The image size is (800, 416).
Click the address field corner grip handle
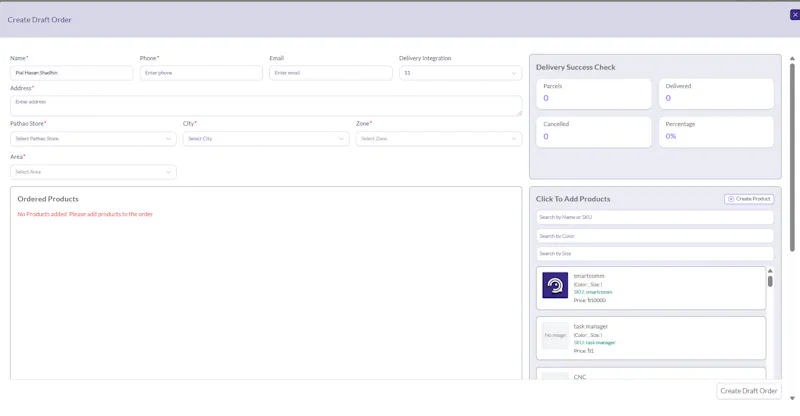click(519, 113)
